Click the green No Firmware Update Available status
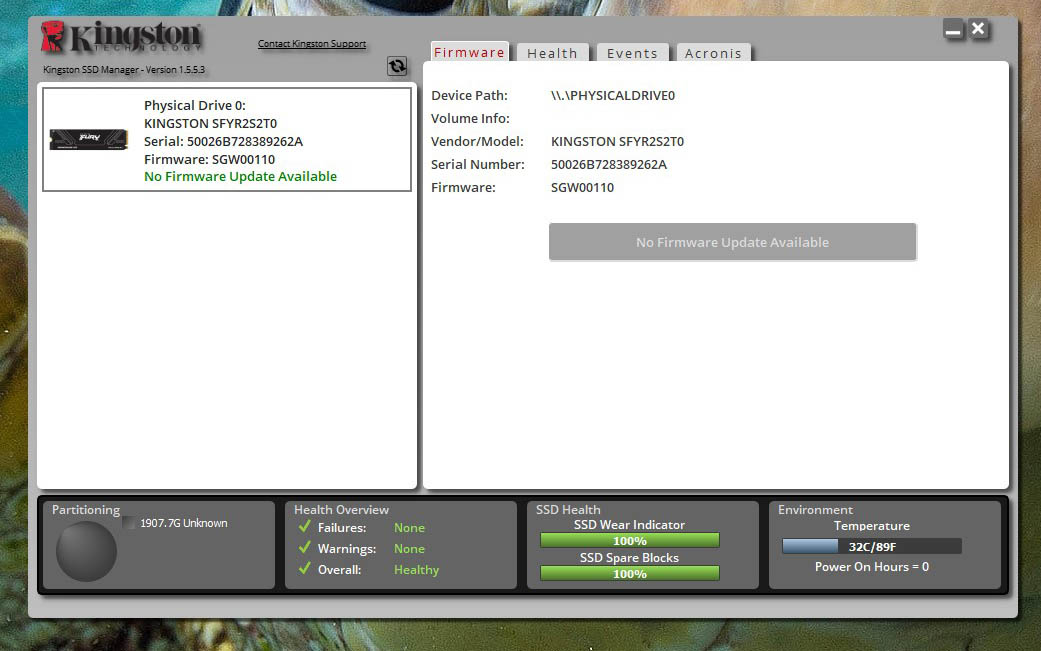Viewport: 1041px width, 651px height. coord(240,177)
